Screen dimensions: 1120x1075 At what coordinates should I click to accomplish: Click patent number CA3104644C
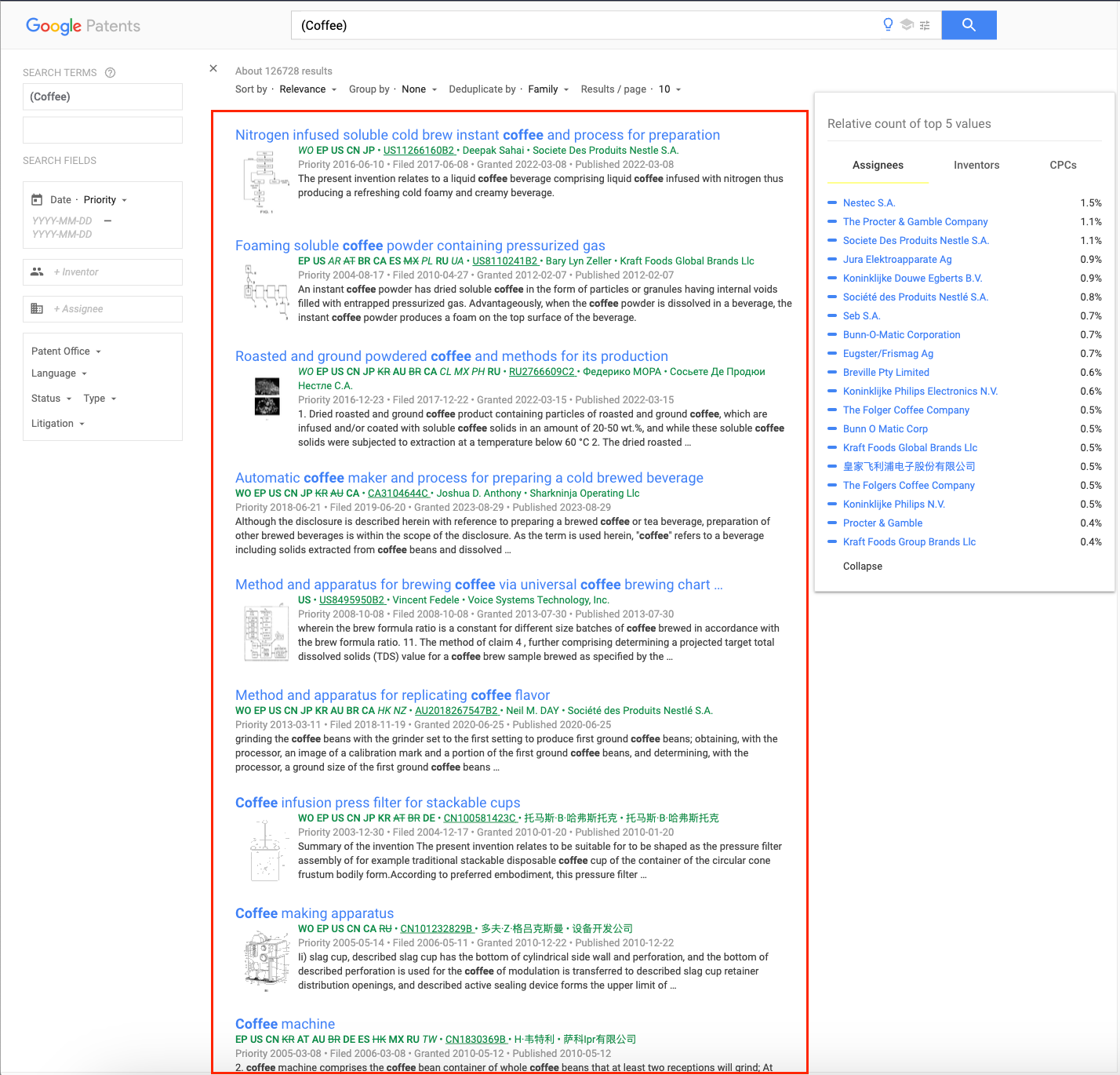pos(398,494)
